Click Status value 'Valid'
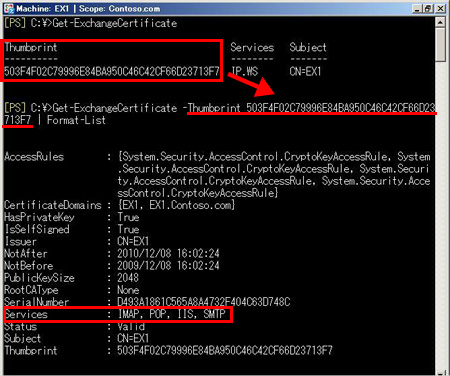The image size is (450, 376). point(131,326)
